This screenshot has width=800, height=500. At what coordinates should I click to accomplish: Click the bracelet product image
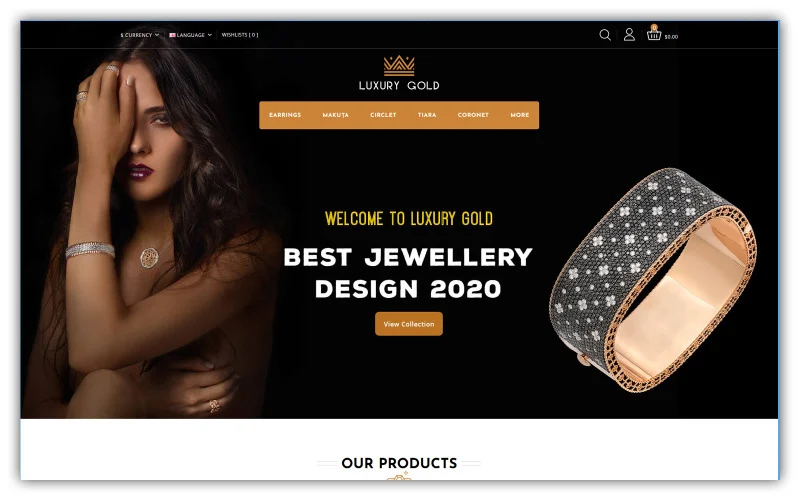[x=653, y=279]
